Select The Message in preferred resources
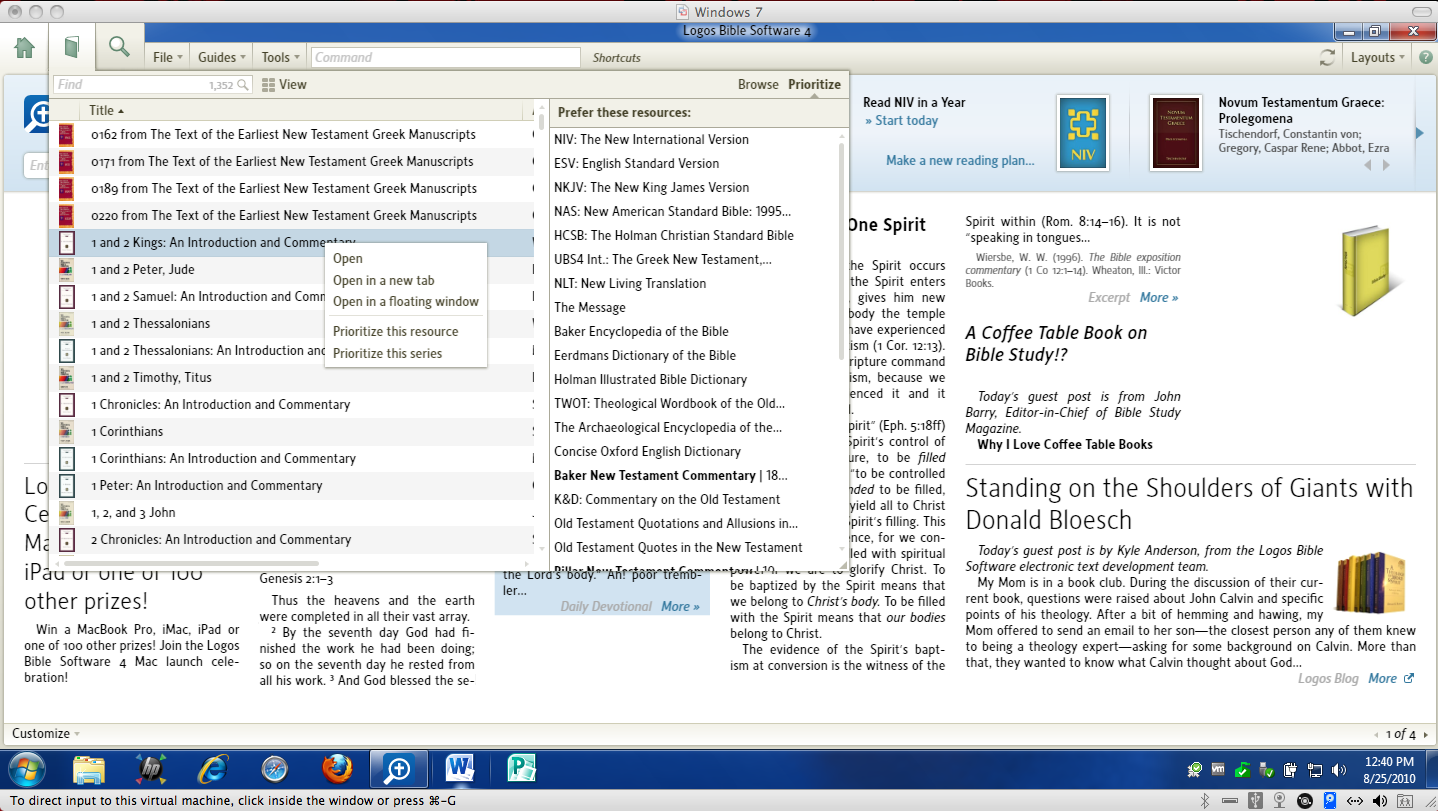Screen dimensions: 1438x811 (590, 308)
